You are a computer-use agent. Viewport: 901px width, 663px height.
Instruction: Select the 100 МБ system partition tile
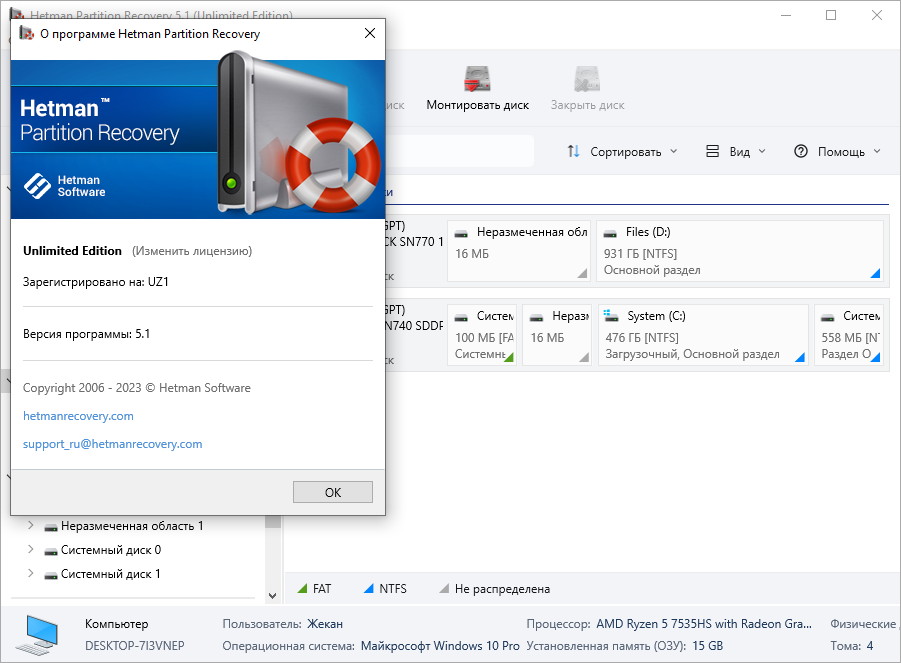482,335
